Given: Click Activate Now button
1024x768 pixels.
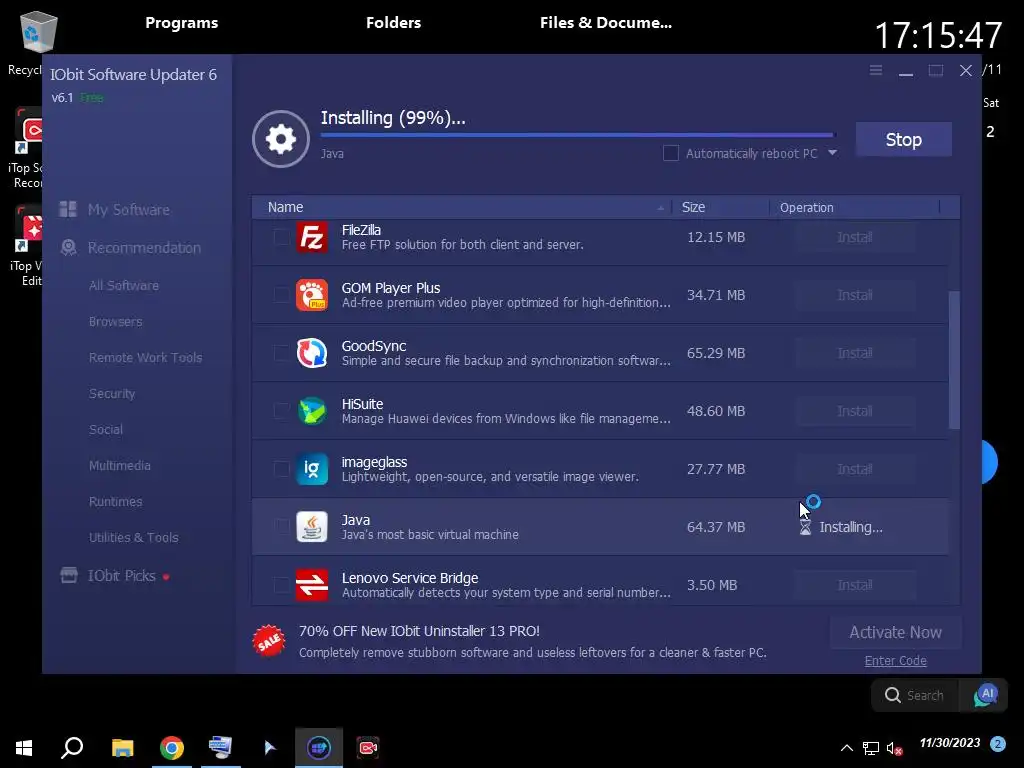Looking at the screenshot, I should 895,632.
